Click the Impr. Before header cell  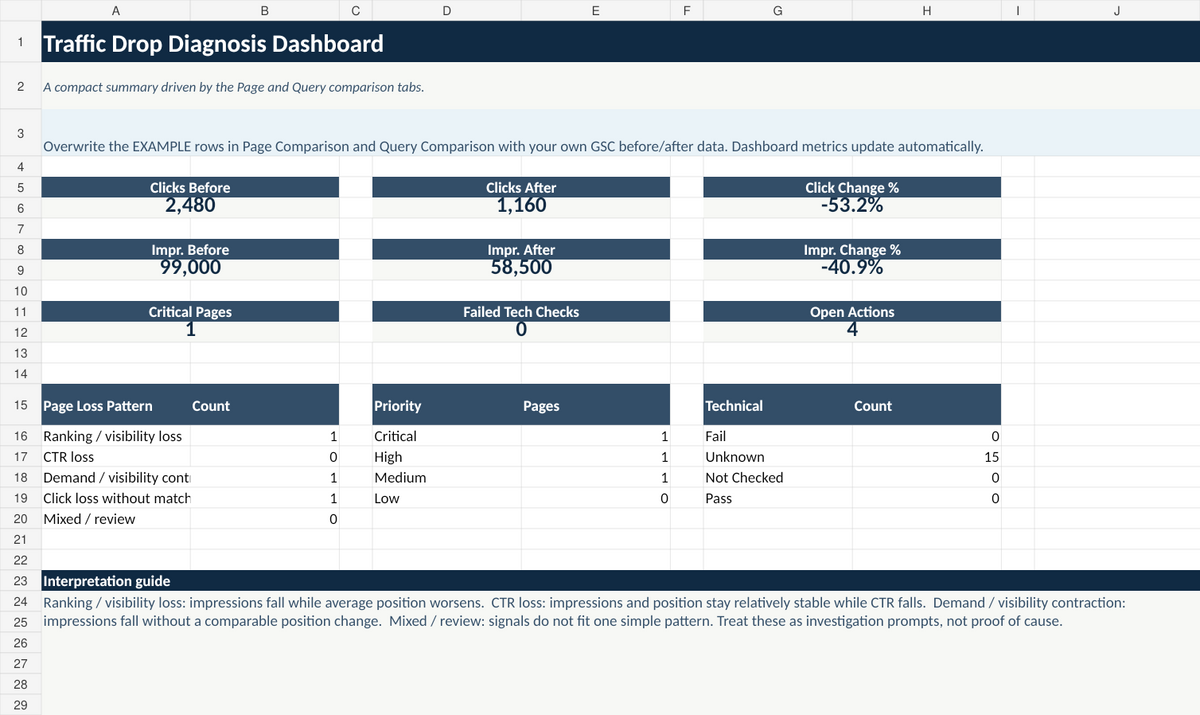190,250
